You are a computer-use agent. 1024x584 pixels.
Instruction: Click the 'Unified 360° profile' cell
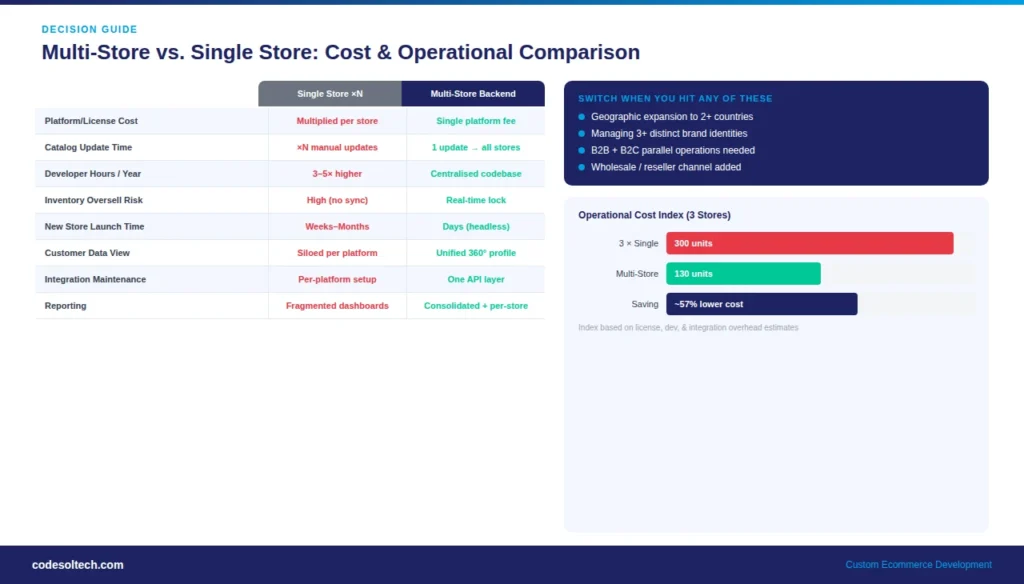click(x=475, y=253)
